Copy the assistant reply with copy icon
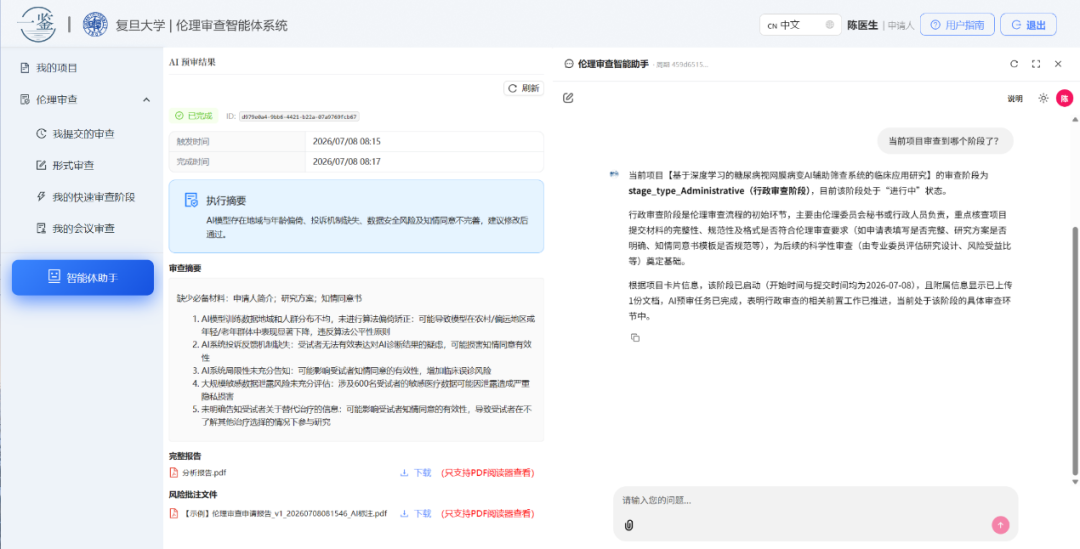This screenshot has height=549, width=1080. (634, 337)
